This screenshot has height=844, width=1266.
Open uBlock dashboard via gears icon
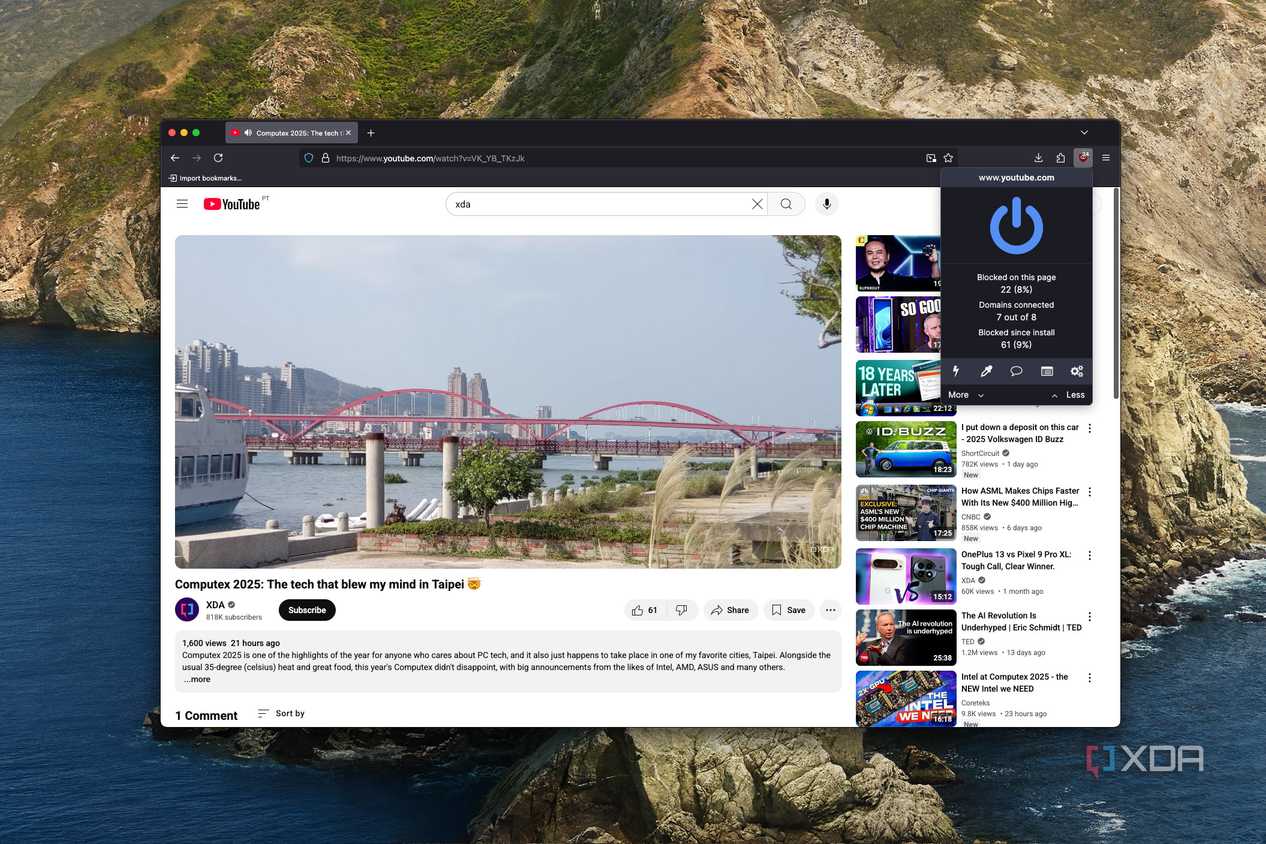coord(1077,371)
